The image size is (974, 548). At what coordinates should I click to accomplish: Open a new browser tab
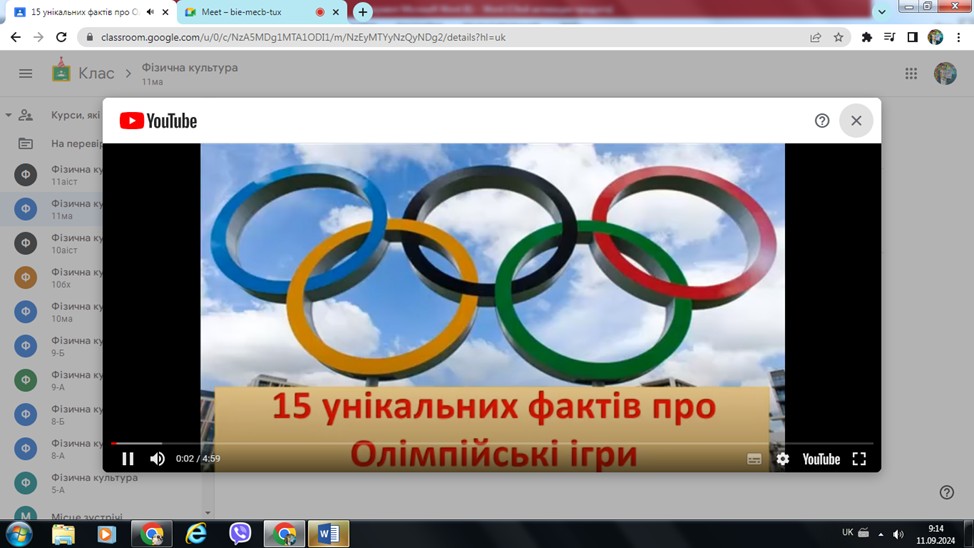pyautogui.click(x=363, y=12)
